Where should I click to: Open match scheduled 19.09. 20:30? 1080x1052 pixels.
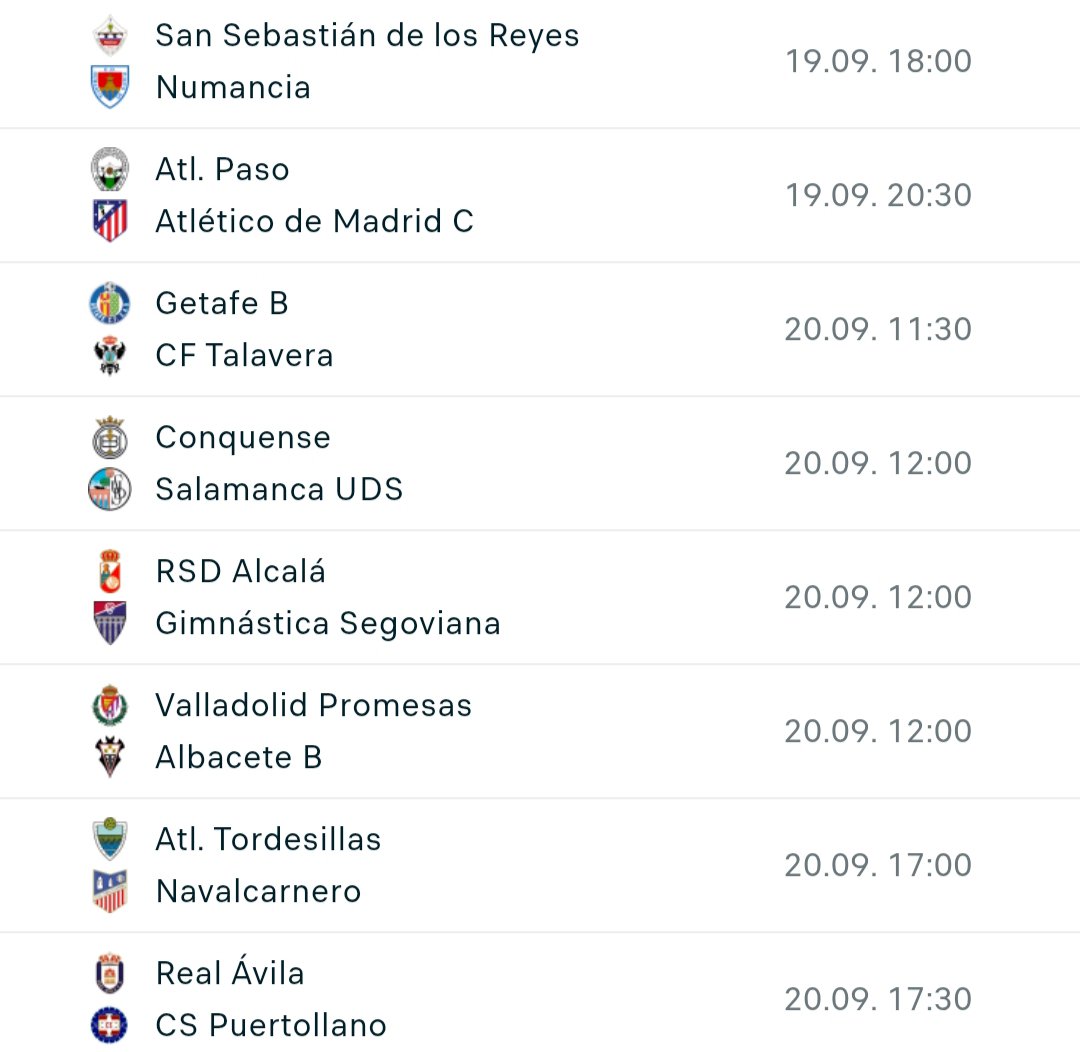[540, 195]
